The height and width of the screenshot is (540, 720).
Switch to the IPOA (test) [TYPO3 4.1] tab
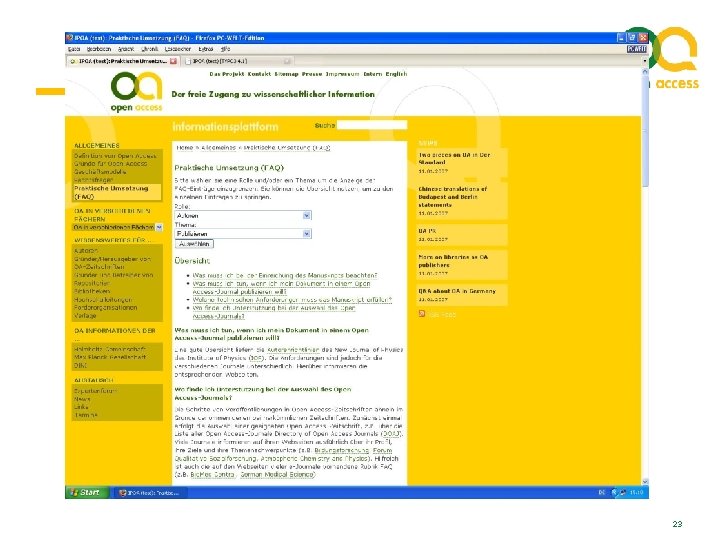pos(238,61)
